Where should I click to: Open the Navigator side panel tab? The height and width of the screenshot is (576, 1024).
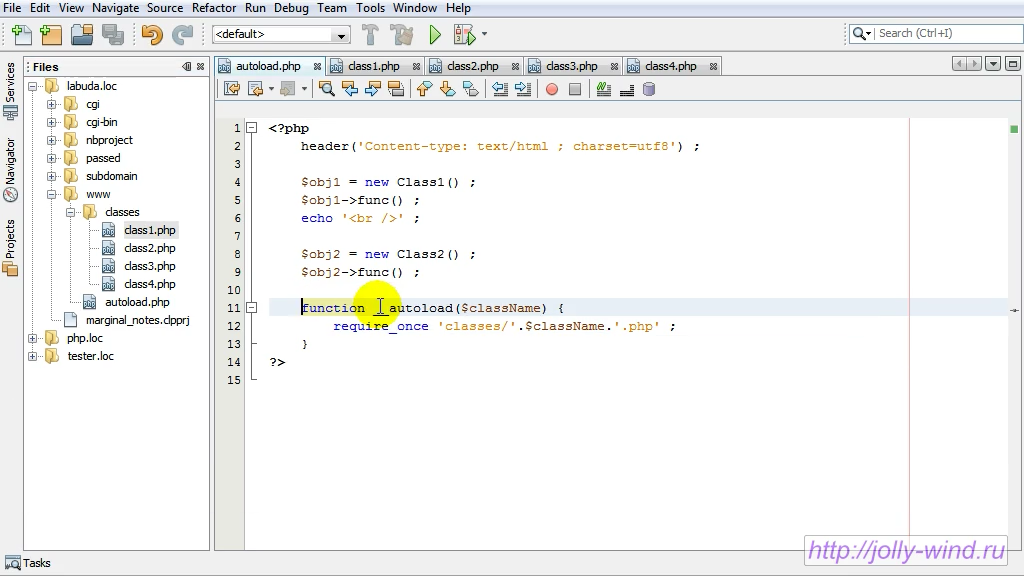(10, 170)
